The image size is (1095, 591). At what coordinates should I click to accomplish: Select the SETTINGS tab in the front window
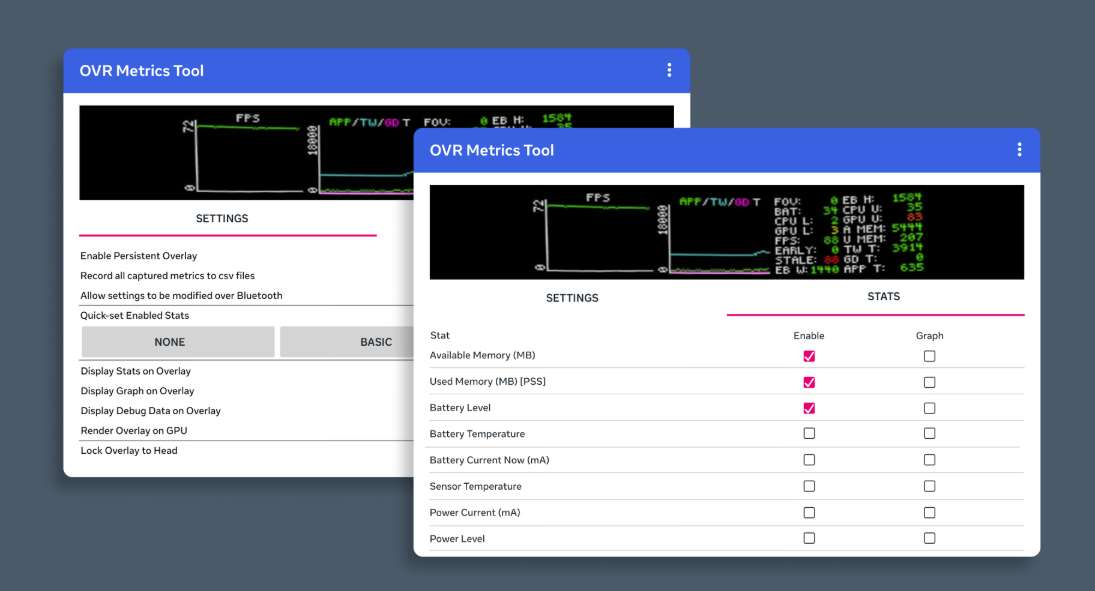pyautogui.click(x=572, y=298)
